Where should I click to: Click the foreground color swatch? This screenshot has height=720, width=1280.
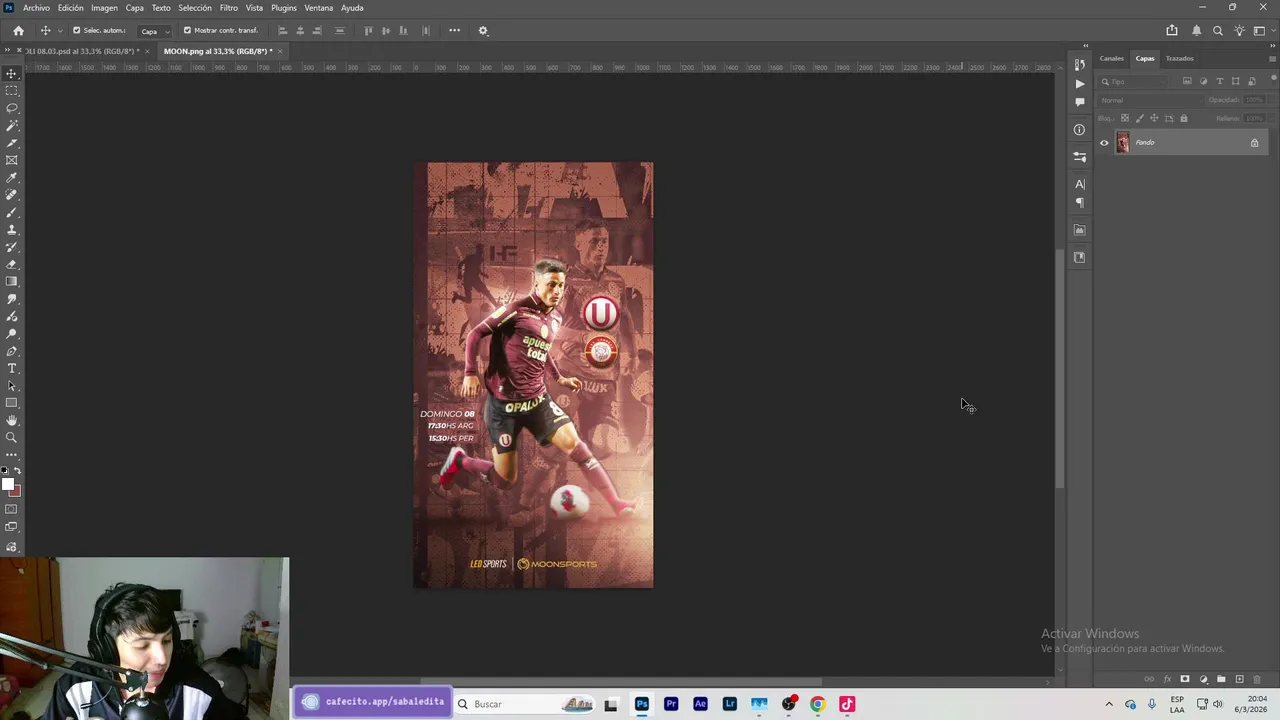[8, 485]
